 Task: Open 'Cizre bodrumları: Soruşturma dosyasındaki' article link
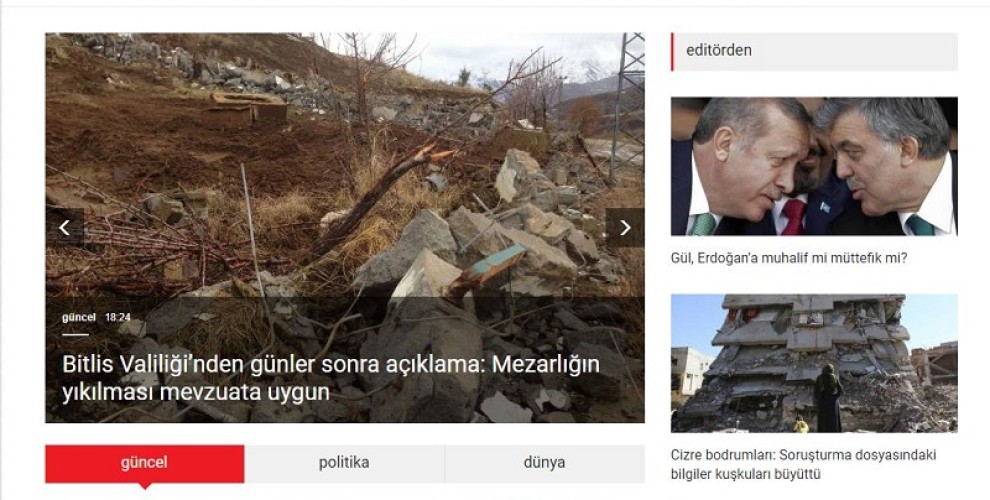pos(804,455)
